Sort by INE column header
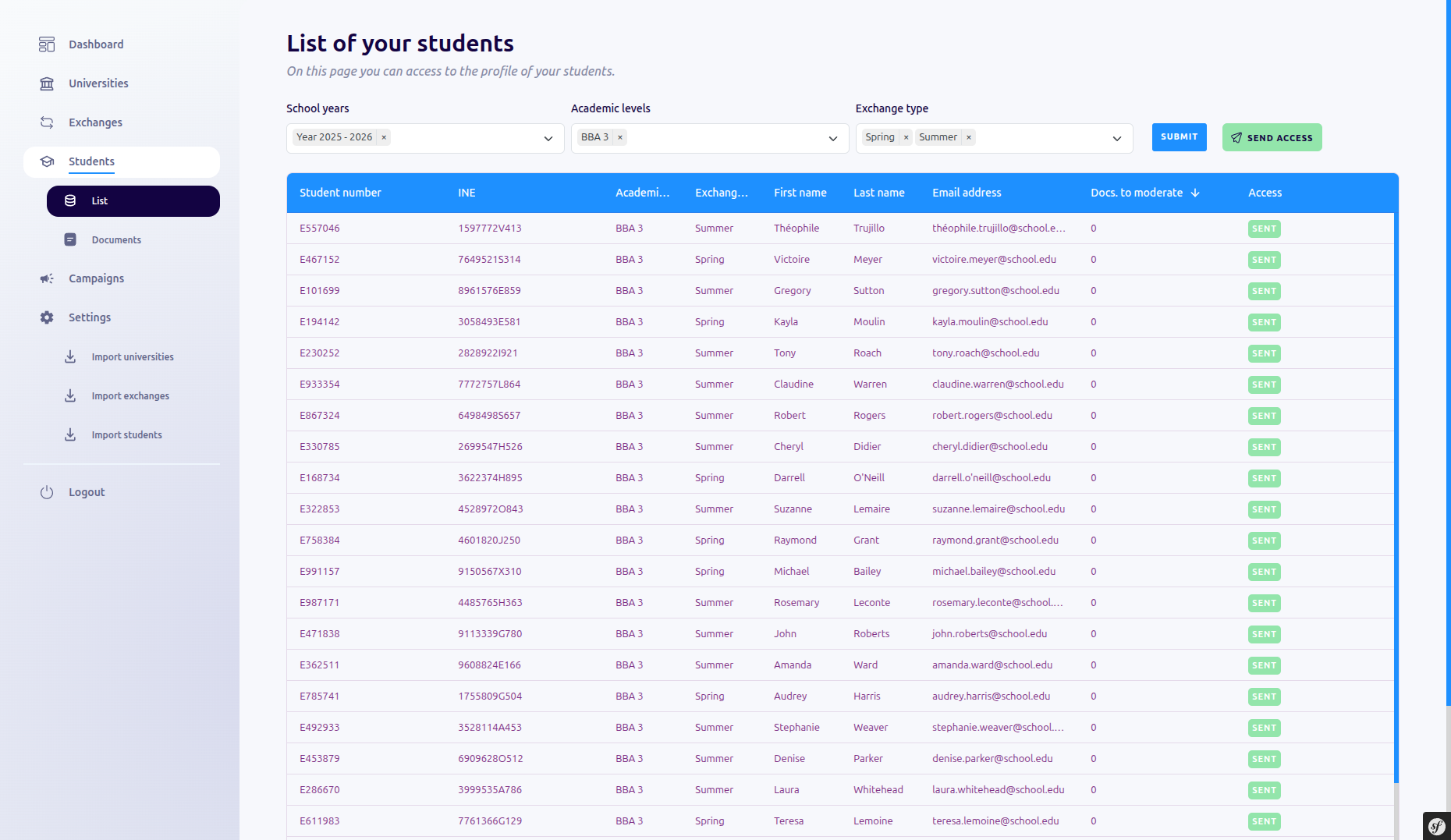The height and width of the screenshot is (840, 1451). 467,193
